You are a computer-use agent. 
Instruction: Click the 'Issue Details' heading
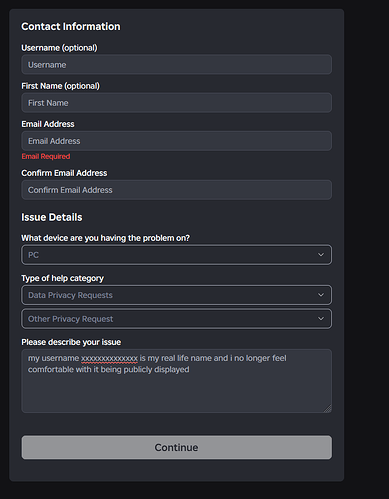click(x=52, y=217)
